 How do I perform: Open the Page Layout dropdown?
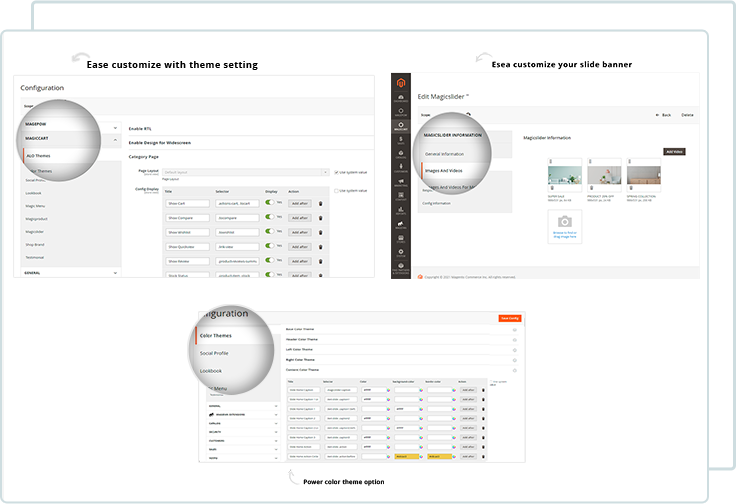click(x=245, y=172)
